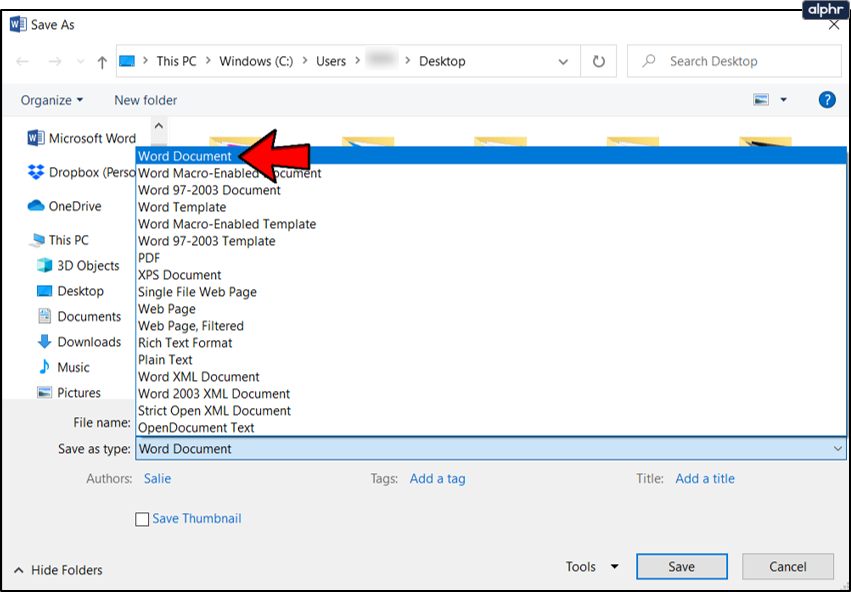Open Dropbox in navigation pane
The width and height of the screenshot is (851, 592).
tap(81, 173)
